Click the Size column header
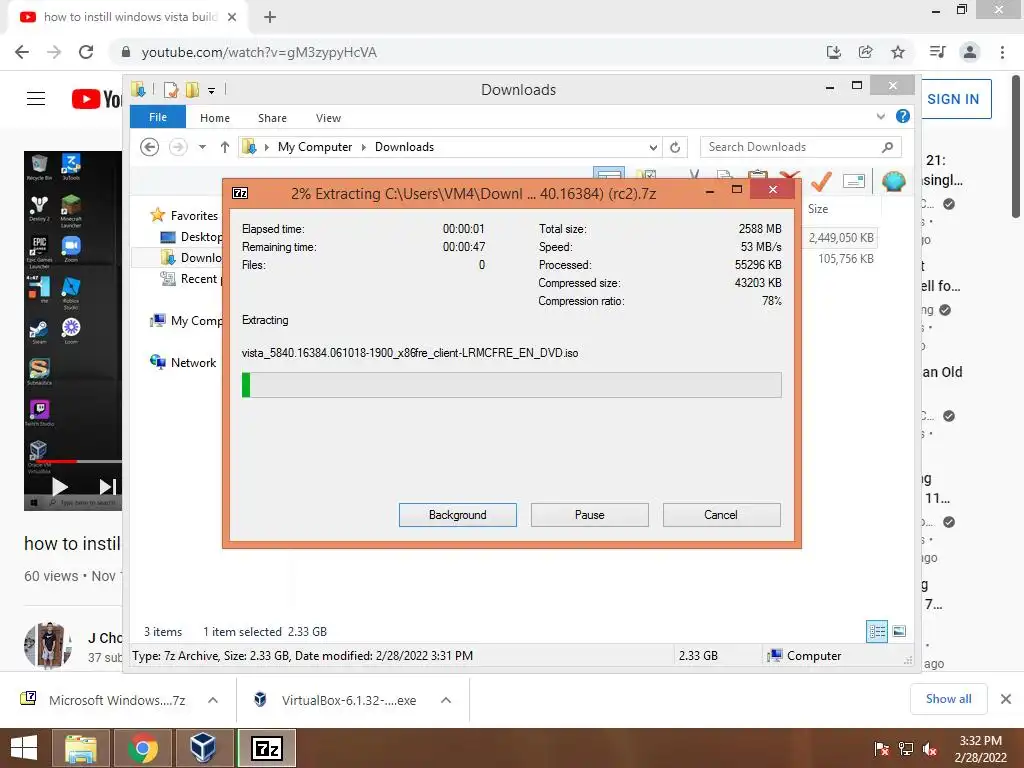 coord(818,209)
